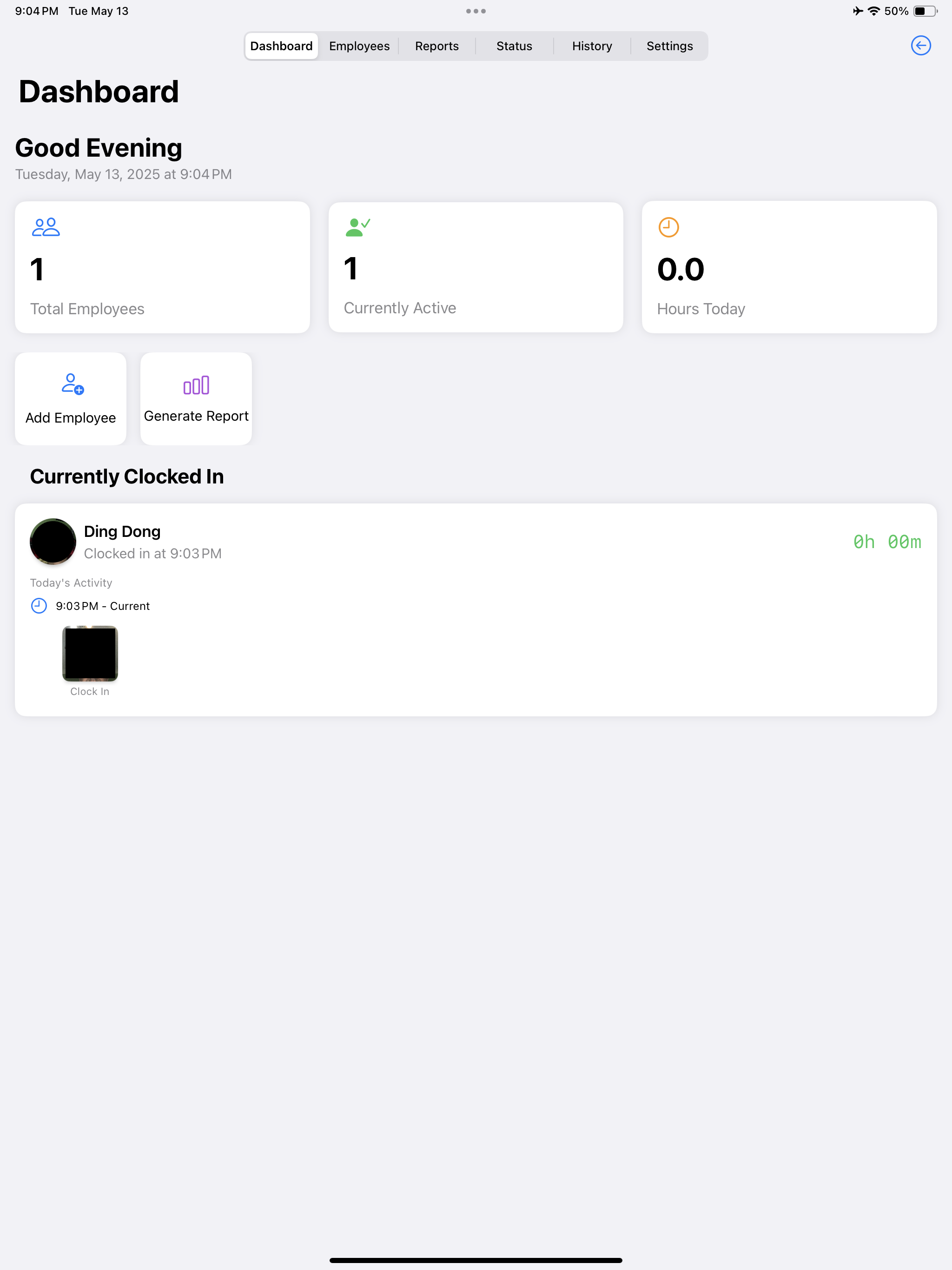Image resolution: width=952 pixels, height=1270 pixels.
Task: Tap the Add Employee card
Action: click(71, 398)
